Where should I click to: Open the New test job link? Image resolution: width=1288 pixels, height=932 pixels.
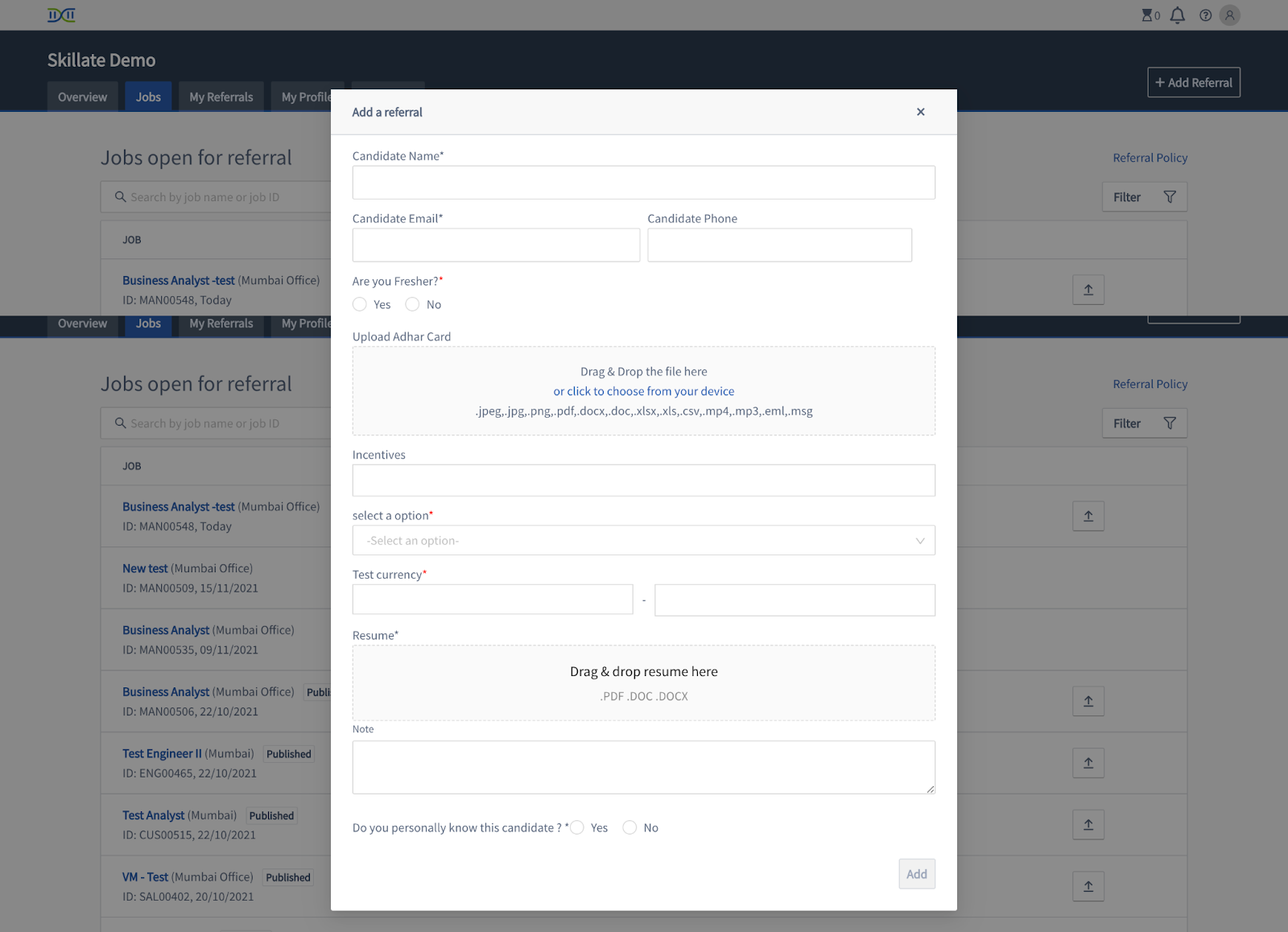pos(145,568)
